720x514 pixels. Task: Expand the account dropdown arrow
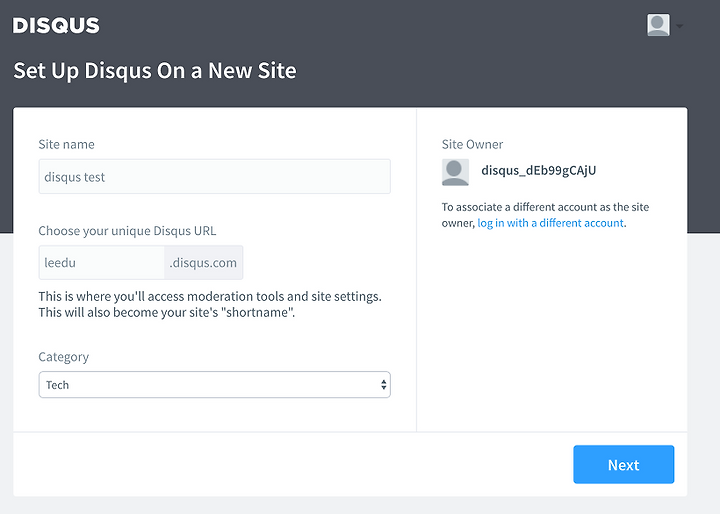click(680, 26)
